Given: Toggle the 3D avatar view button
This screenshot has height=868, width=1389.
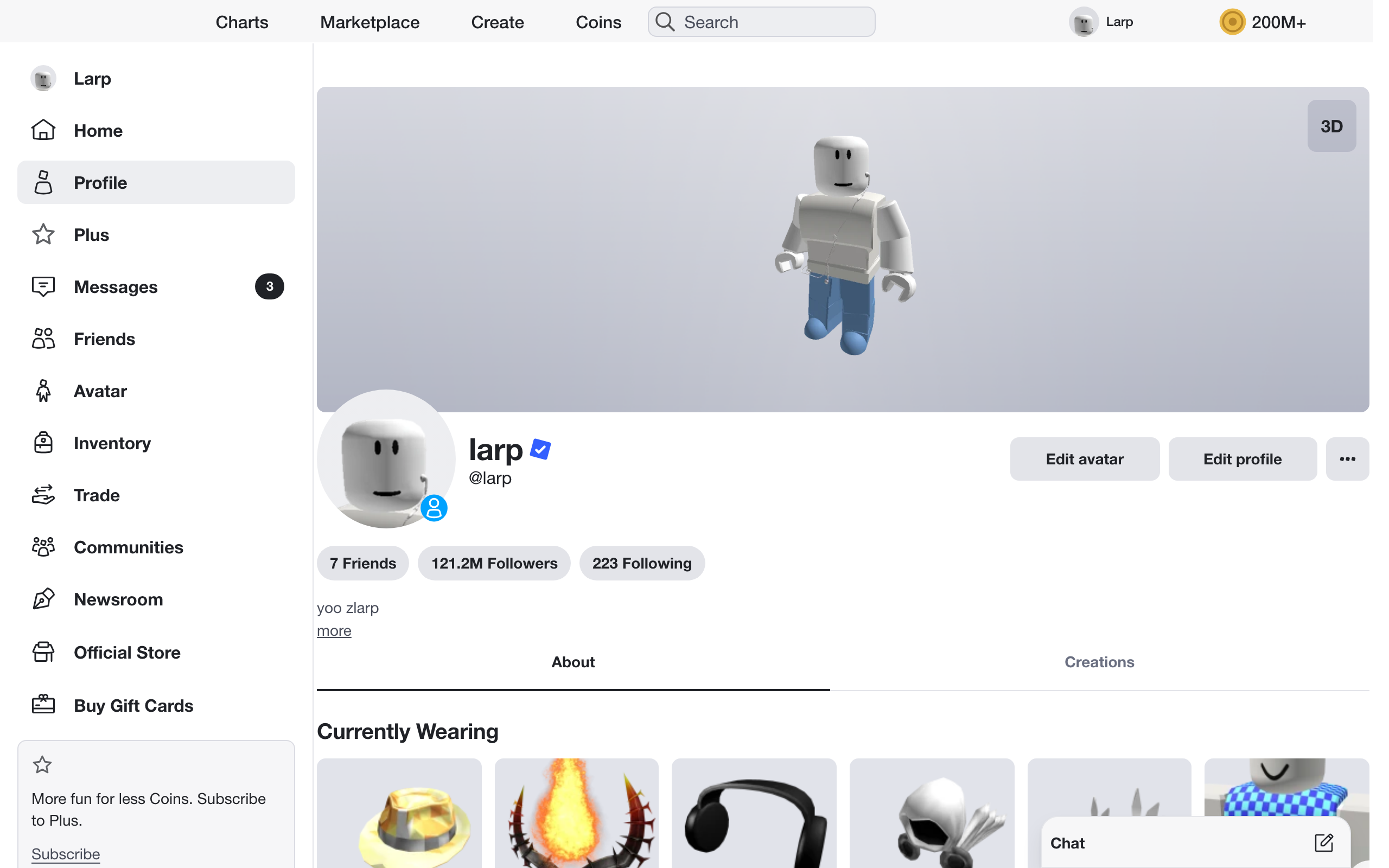Looking at the screenshot, I should pos(1331,126).
